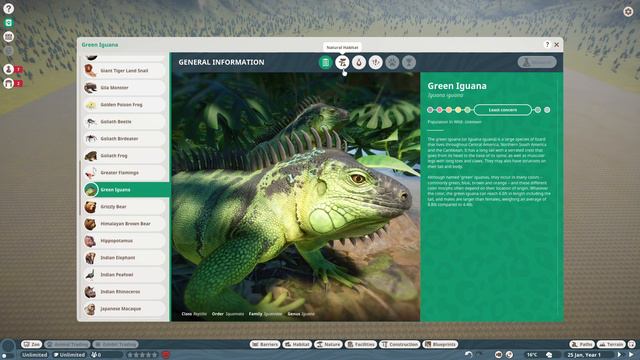640x360 pixels.
Task: Switch to the Natural Habitat tab icon
Action: 342,62
